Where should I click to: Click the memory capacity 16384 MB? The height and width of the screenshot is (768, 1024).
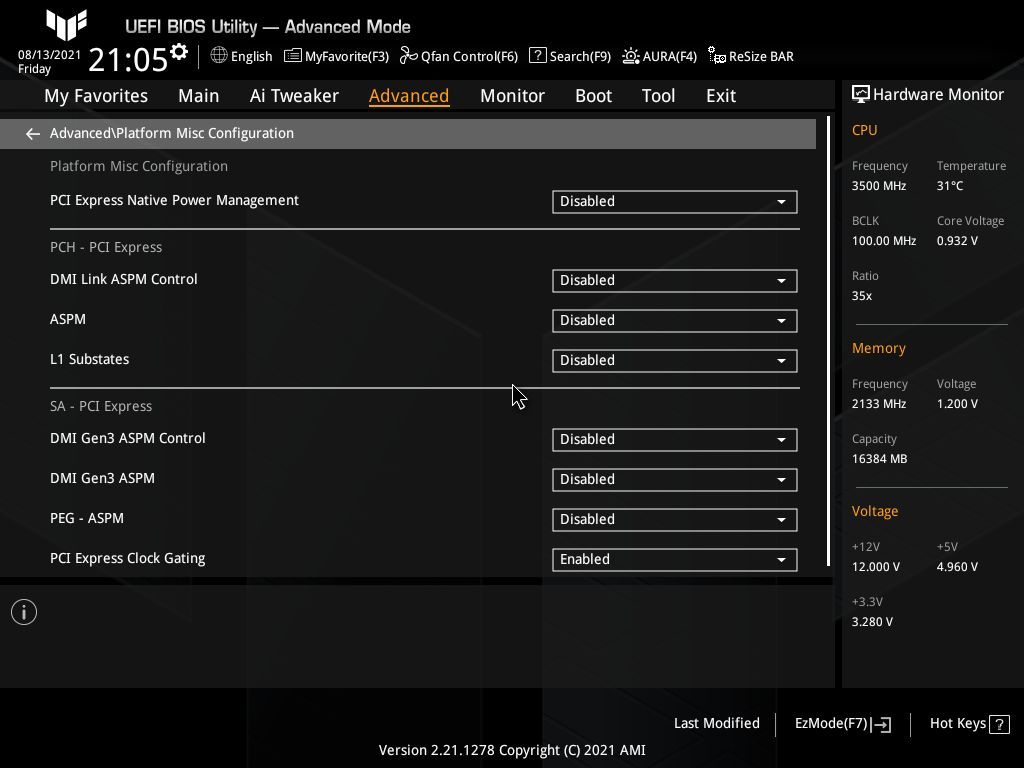pyautogui.click(x=879, y=459)
